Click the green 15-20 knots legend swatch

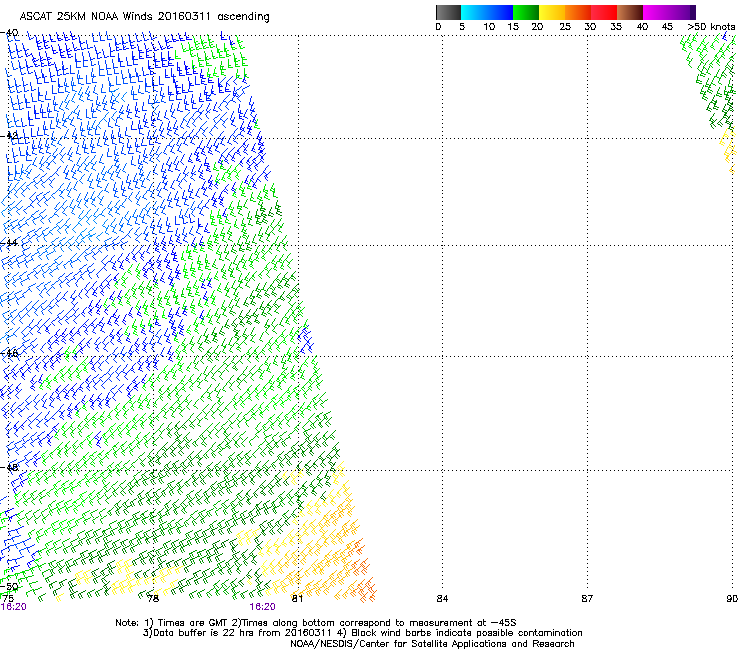tap(526, 12)
